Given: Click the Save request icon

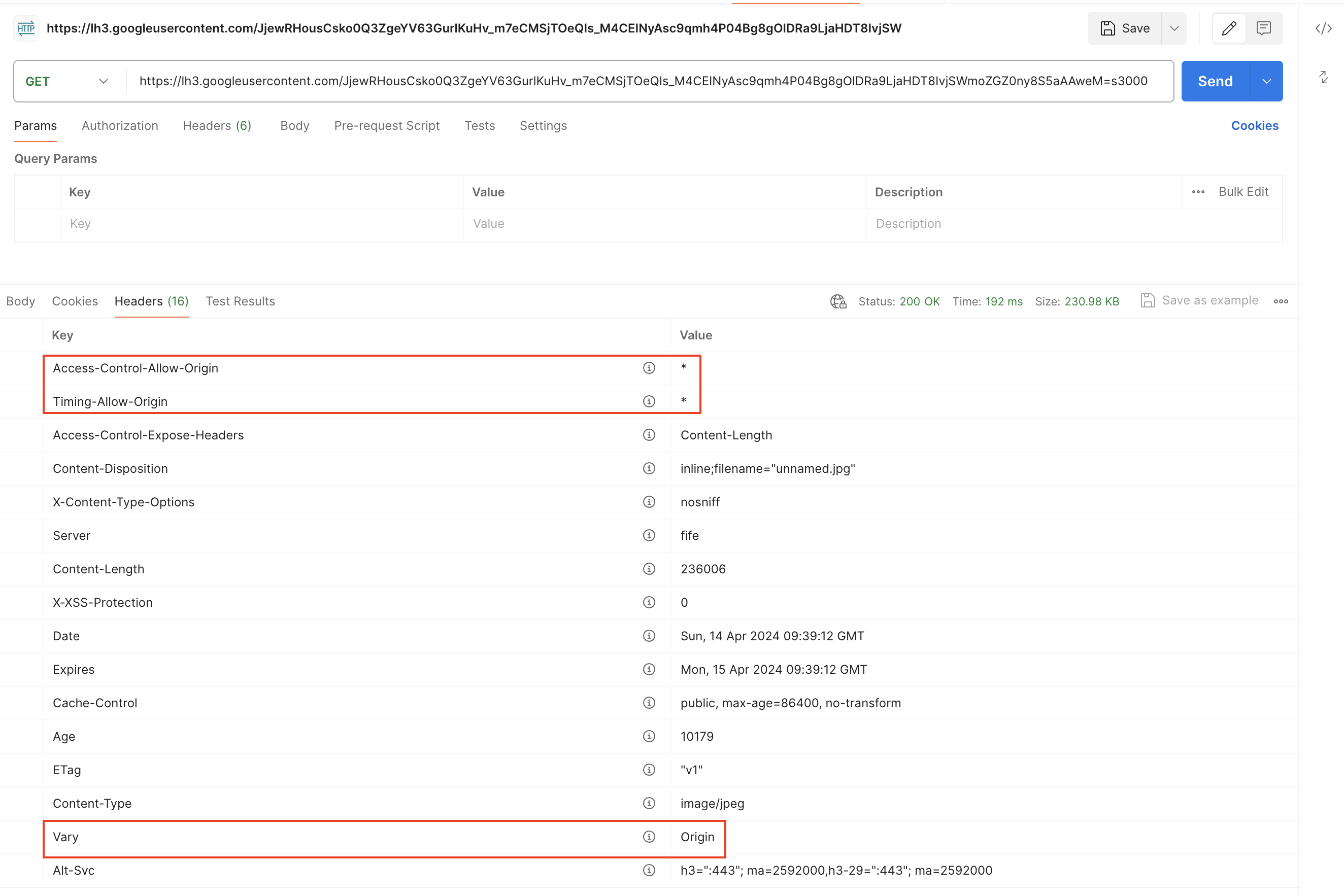Looking at the screenshot, I should [1108, 28].
